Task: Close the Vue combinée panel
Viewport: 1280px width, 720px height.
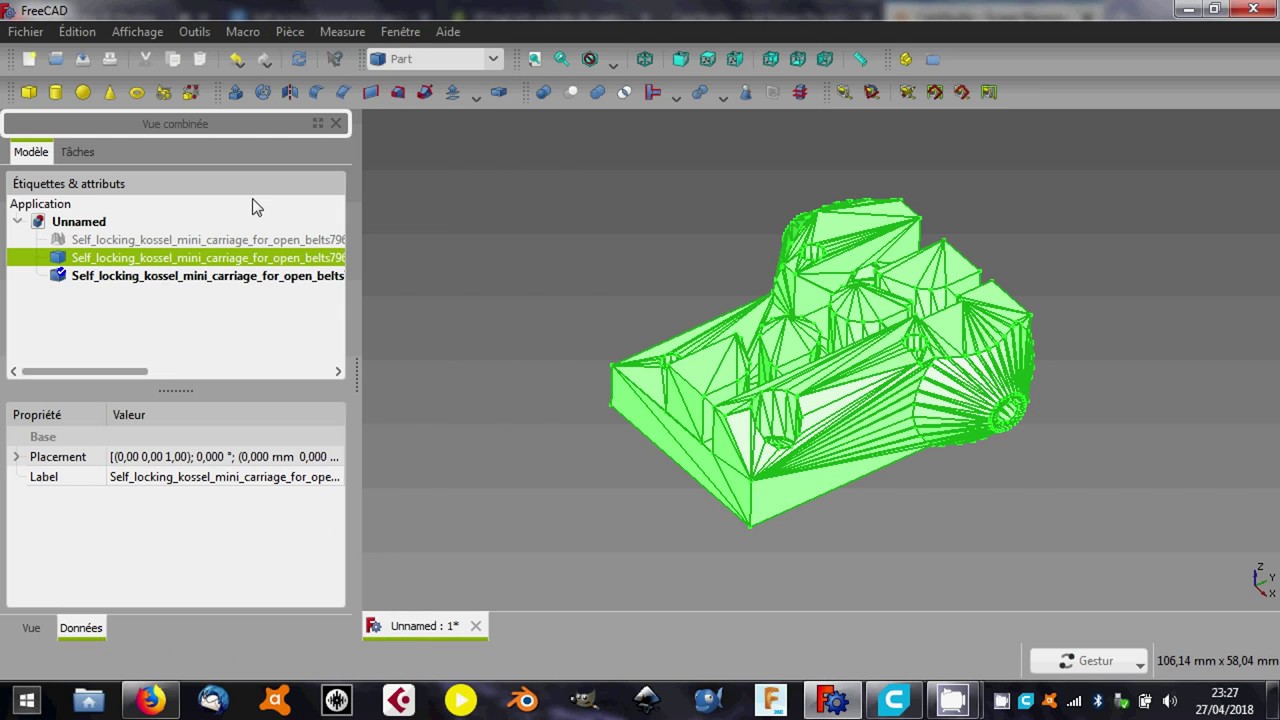Action: [336, 123]
